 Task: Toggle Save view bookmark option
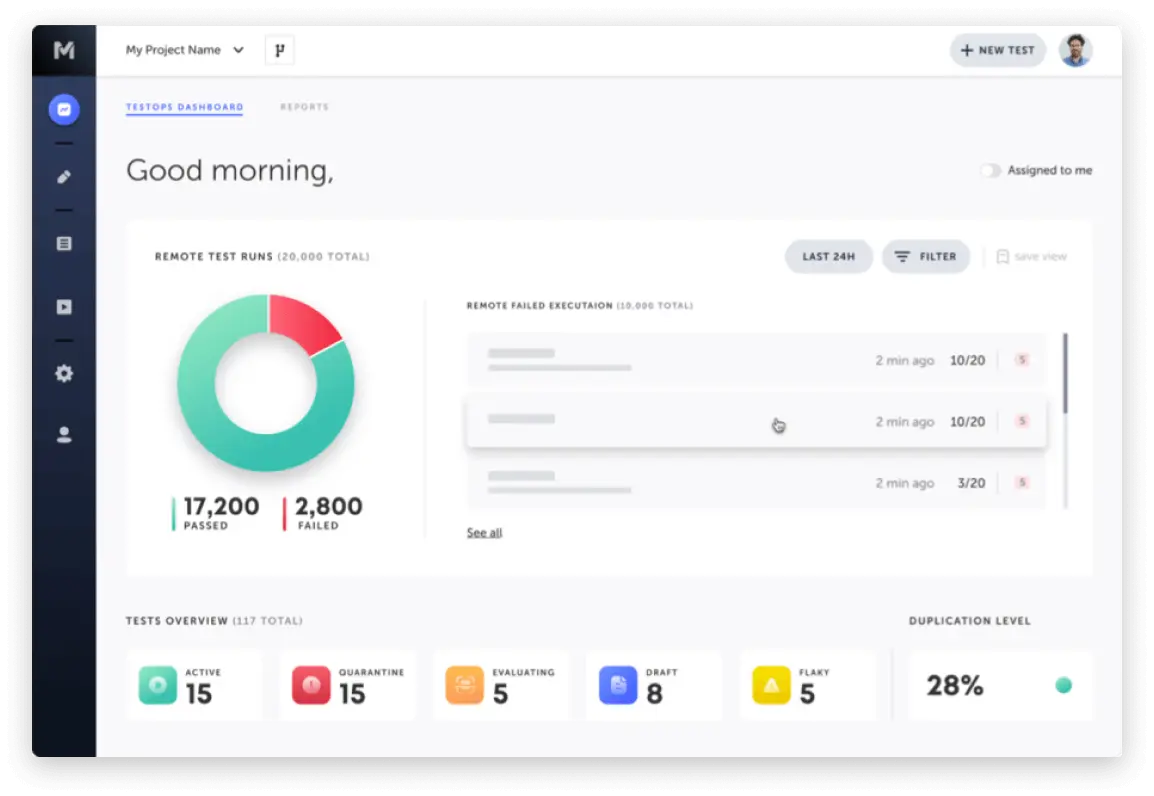[x=1031, y=256]
